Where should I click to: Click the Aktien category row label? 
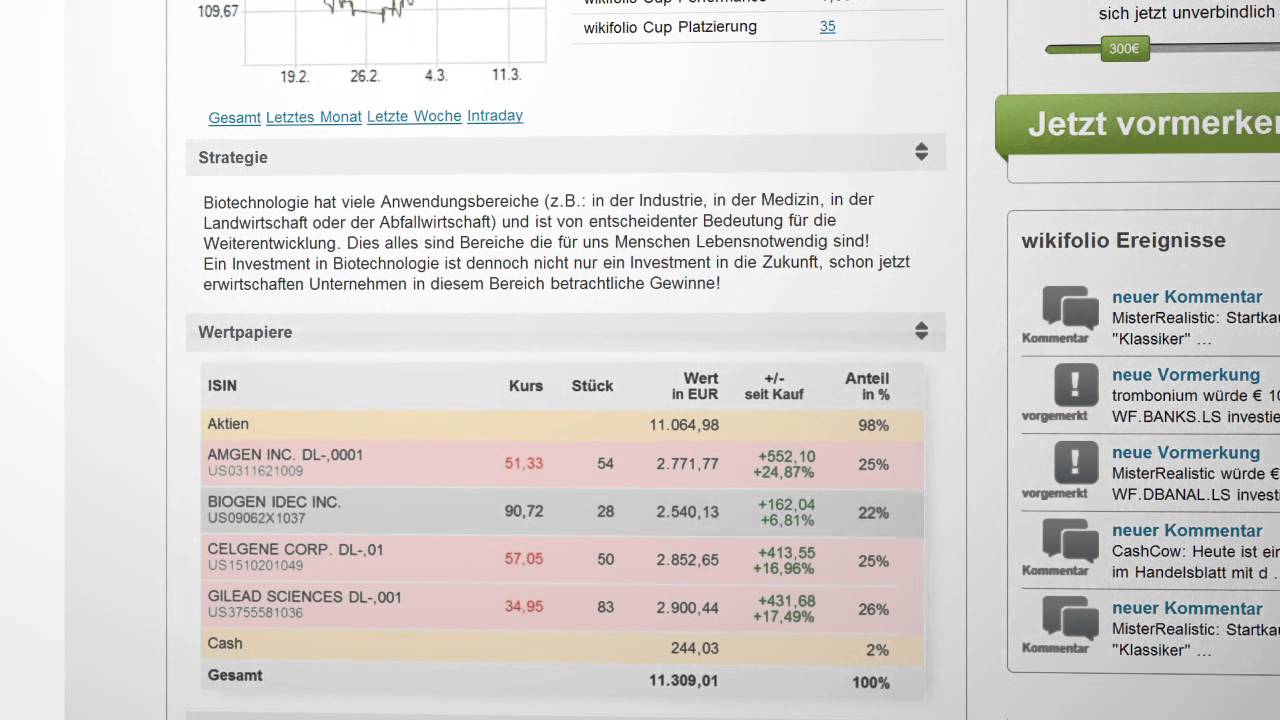tap(228, 424)
